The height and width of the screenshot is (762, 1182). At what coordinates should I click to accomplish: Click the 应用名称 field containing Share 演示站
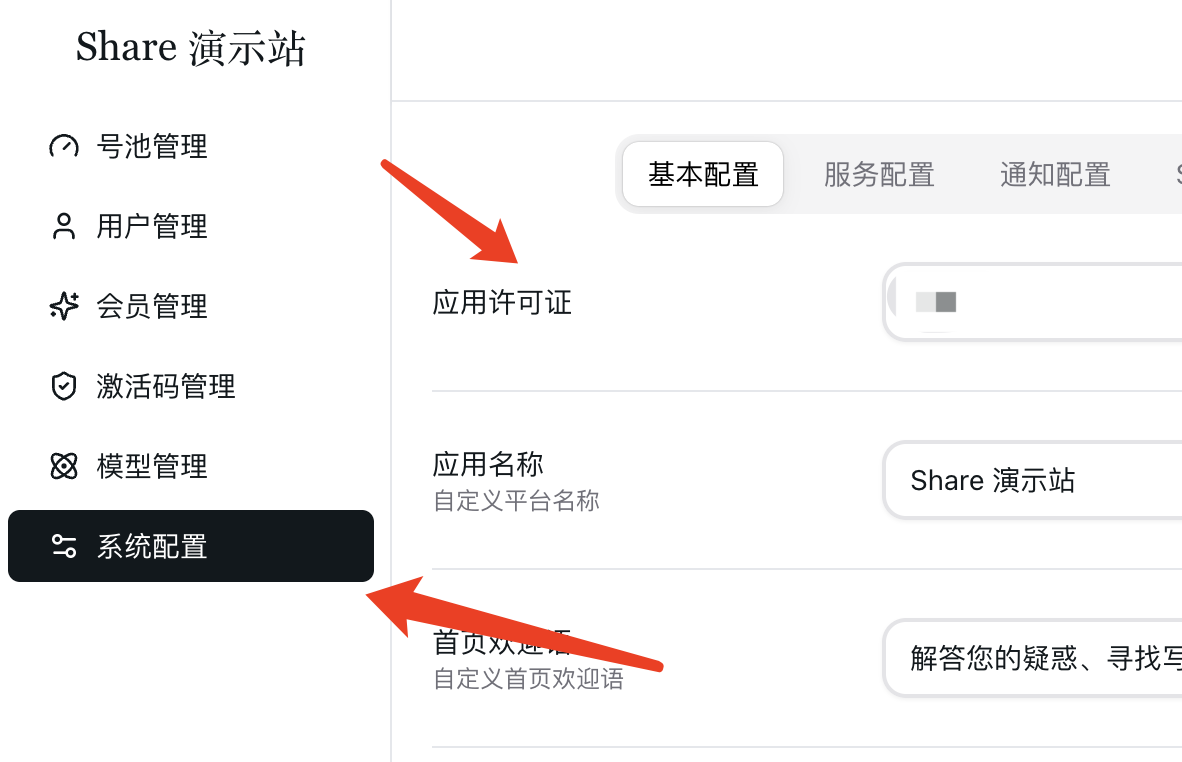(x=1033, y=480)
